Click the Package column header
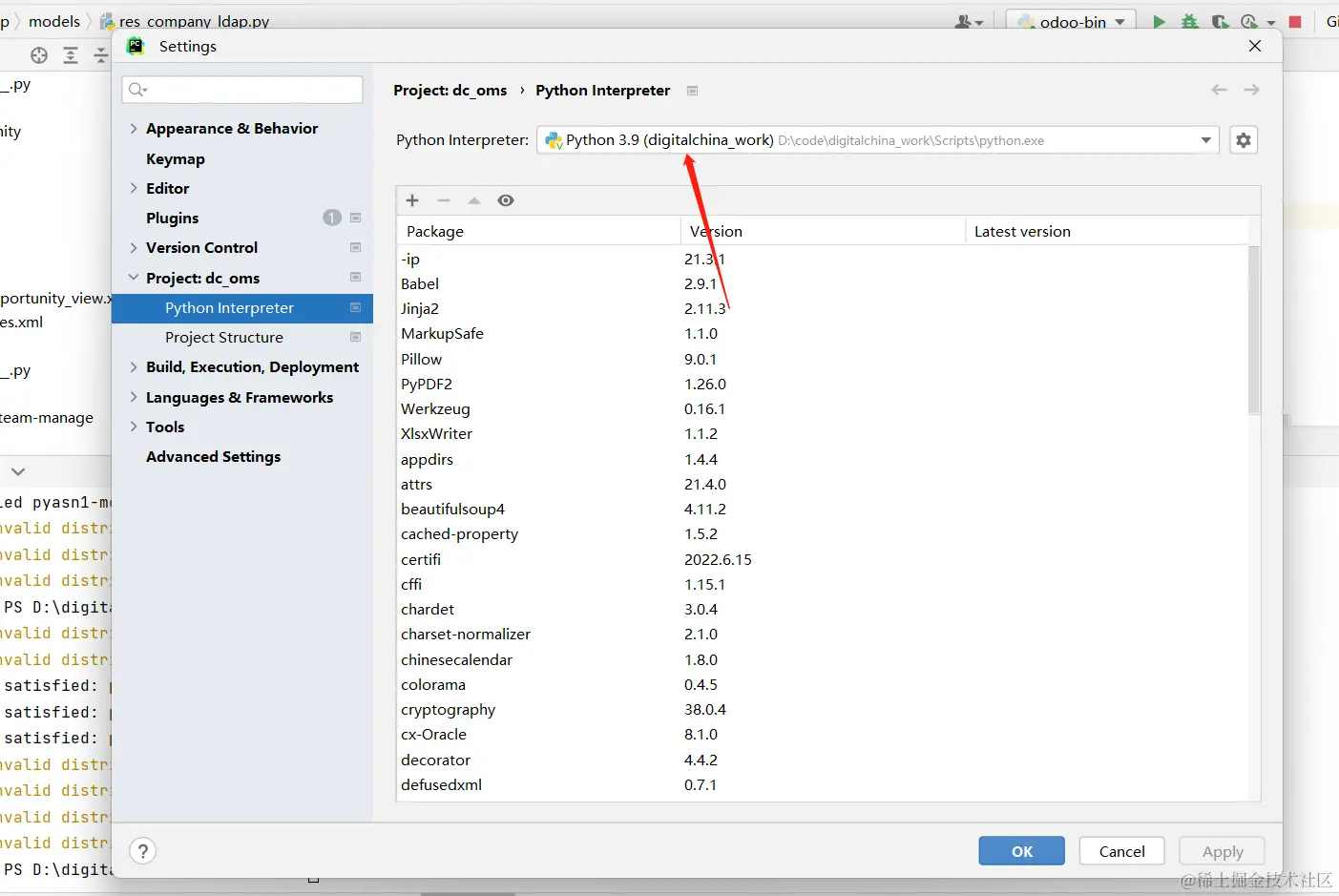1339x896 pixels. [538, 231]
